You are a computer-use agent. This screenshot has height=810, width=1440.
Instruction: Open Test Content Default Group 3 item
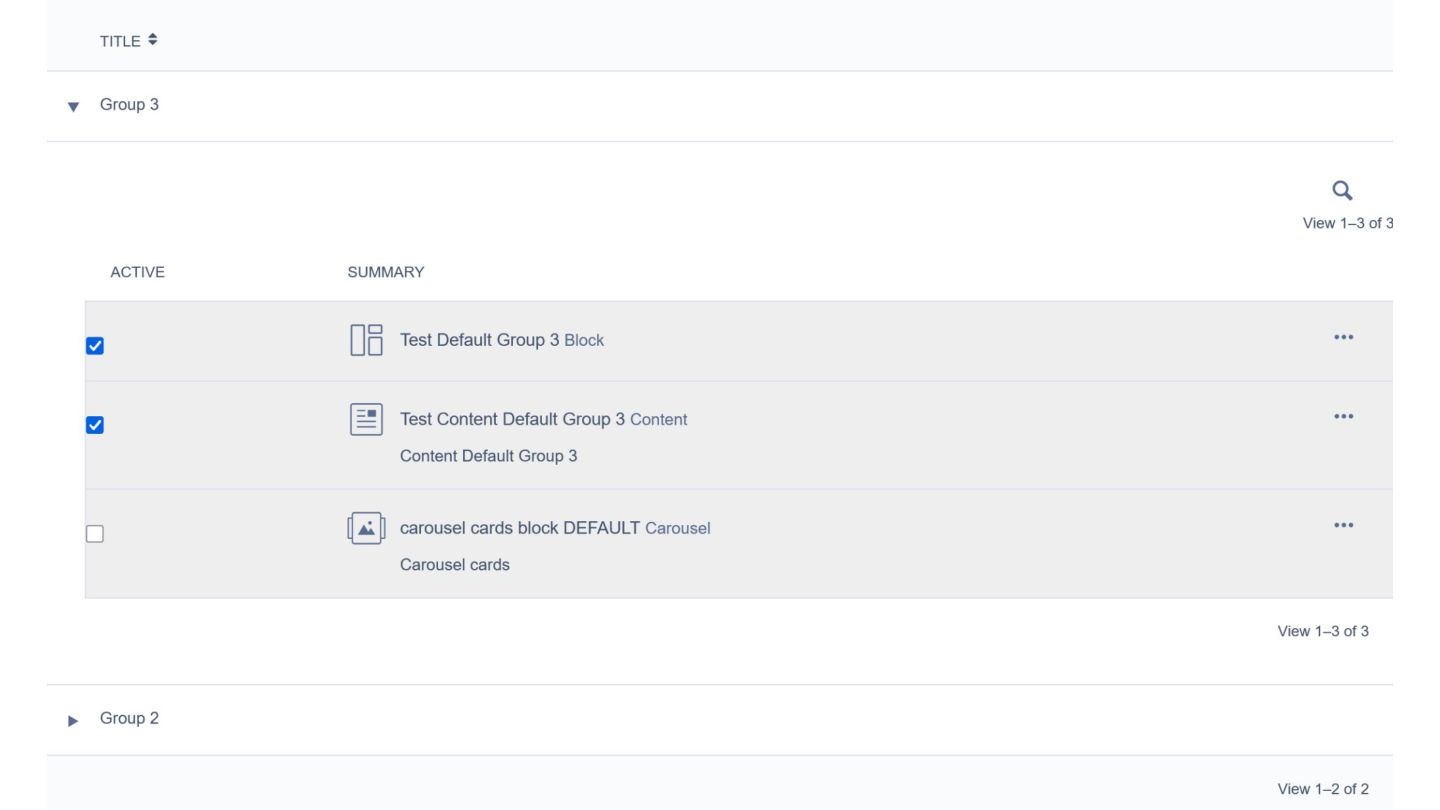[512, 419]
